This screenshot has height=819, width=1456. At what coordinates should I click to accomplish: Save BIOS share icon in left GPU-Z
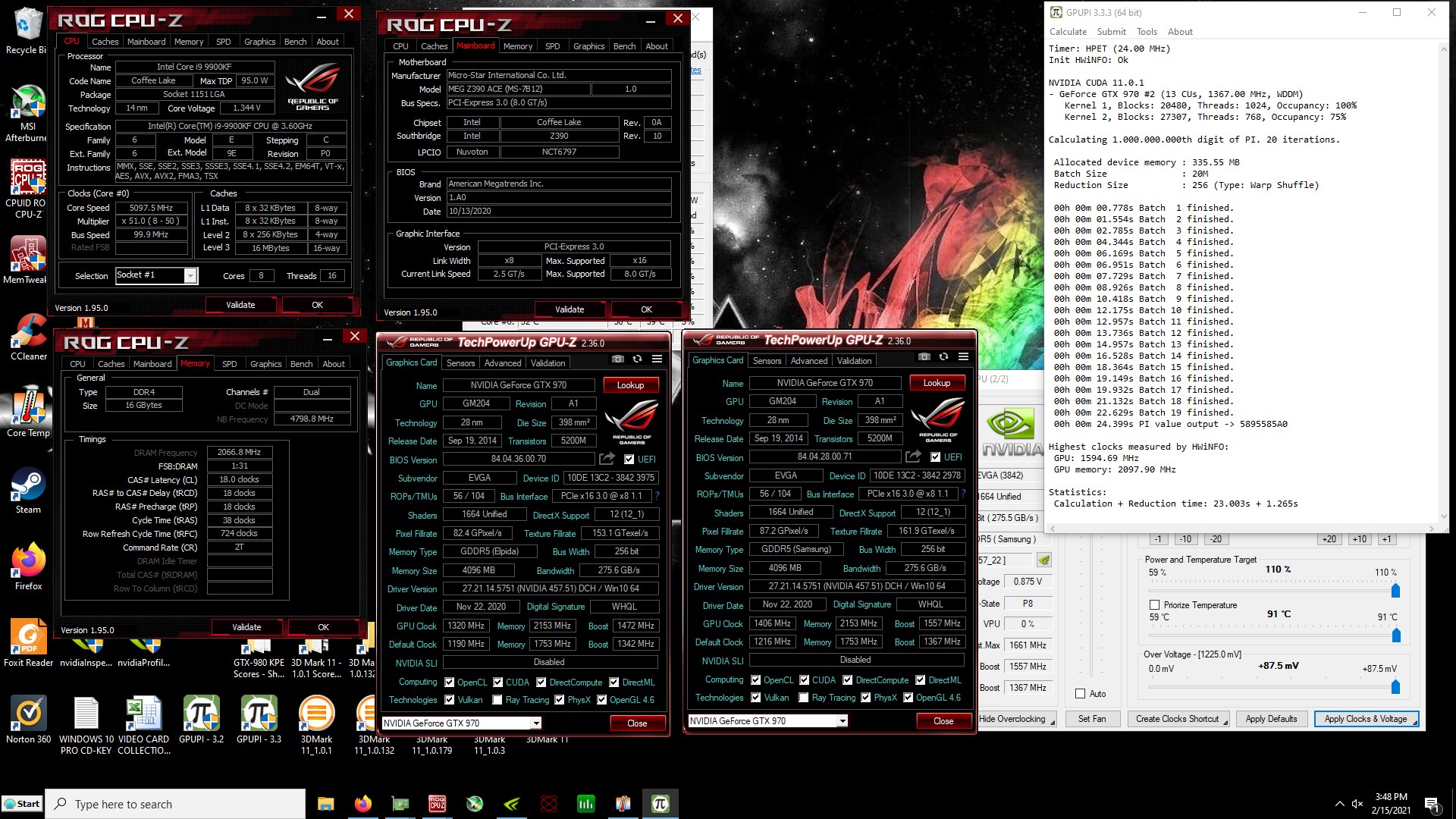(x=607, y=459)
